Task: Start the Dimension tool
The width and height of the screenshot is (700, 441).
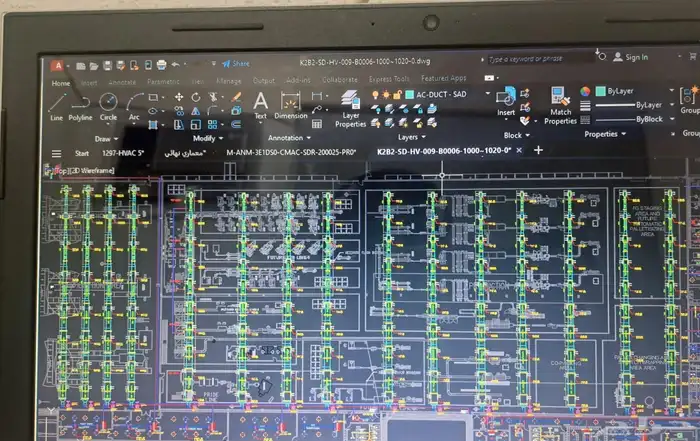Action: click(291, 104)
